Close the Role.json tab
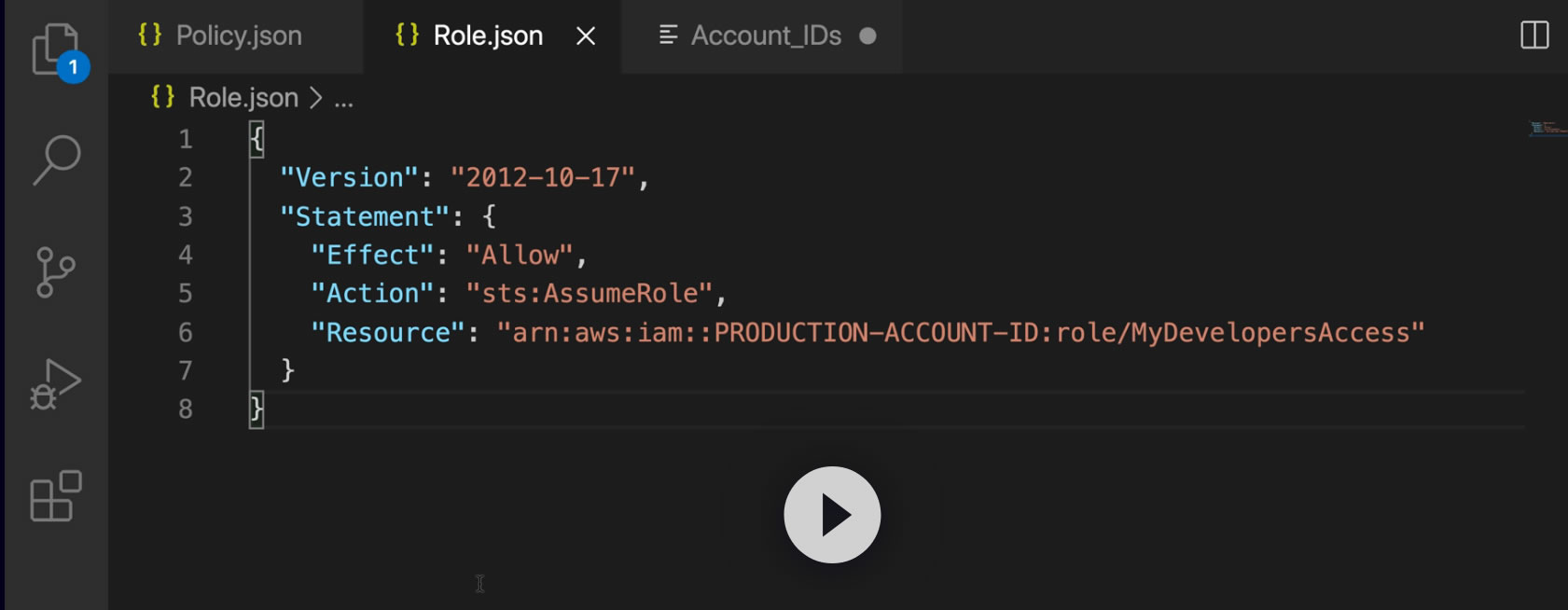Screen dimensions: 1568x610 click(586, 35)
